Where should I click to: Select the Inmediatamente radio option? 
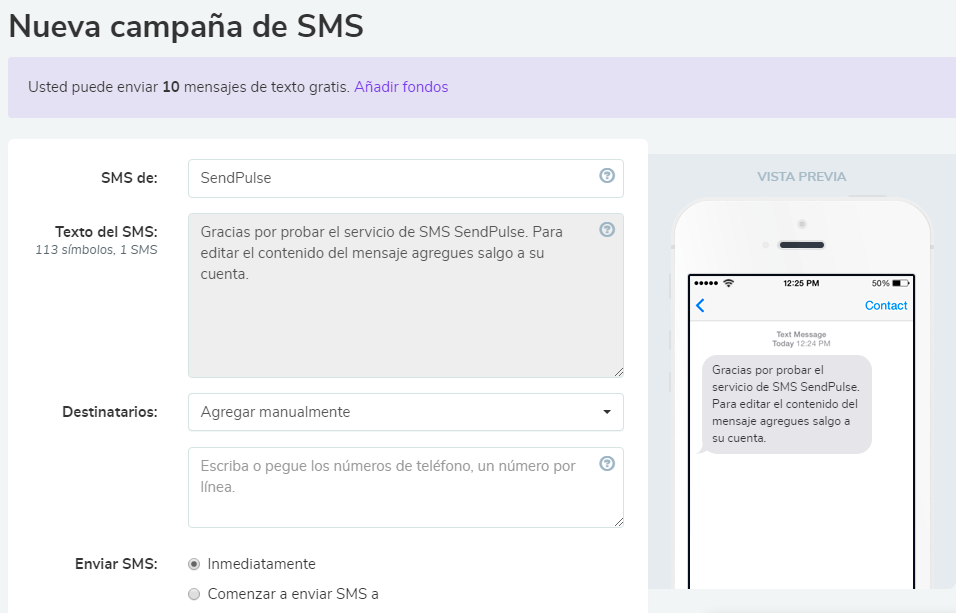[x=194, y=564]
